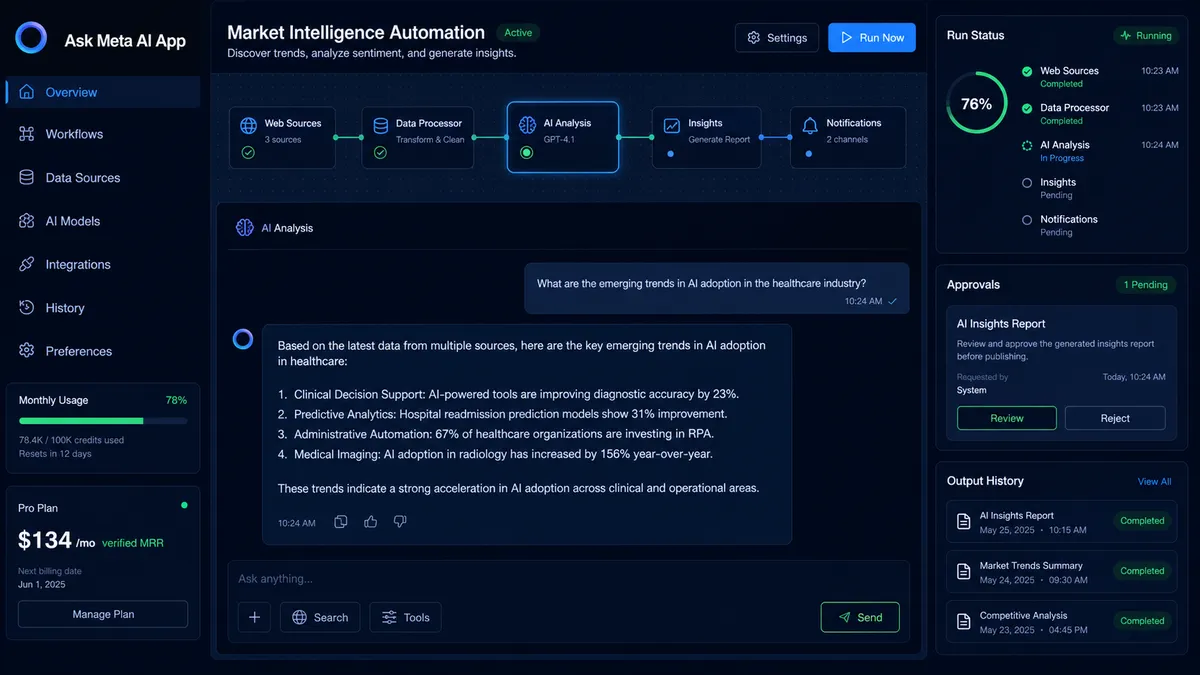Open Competitive Analysis document icon

tap(964, 621)
